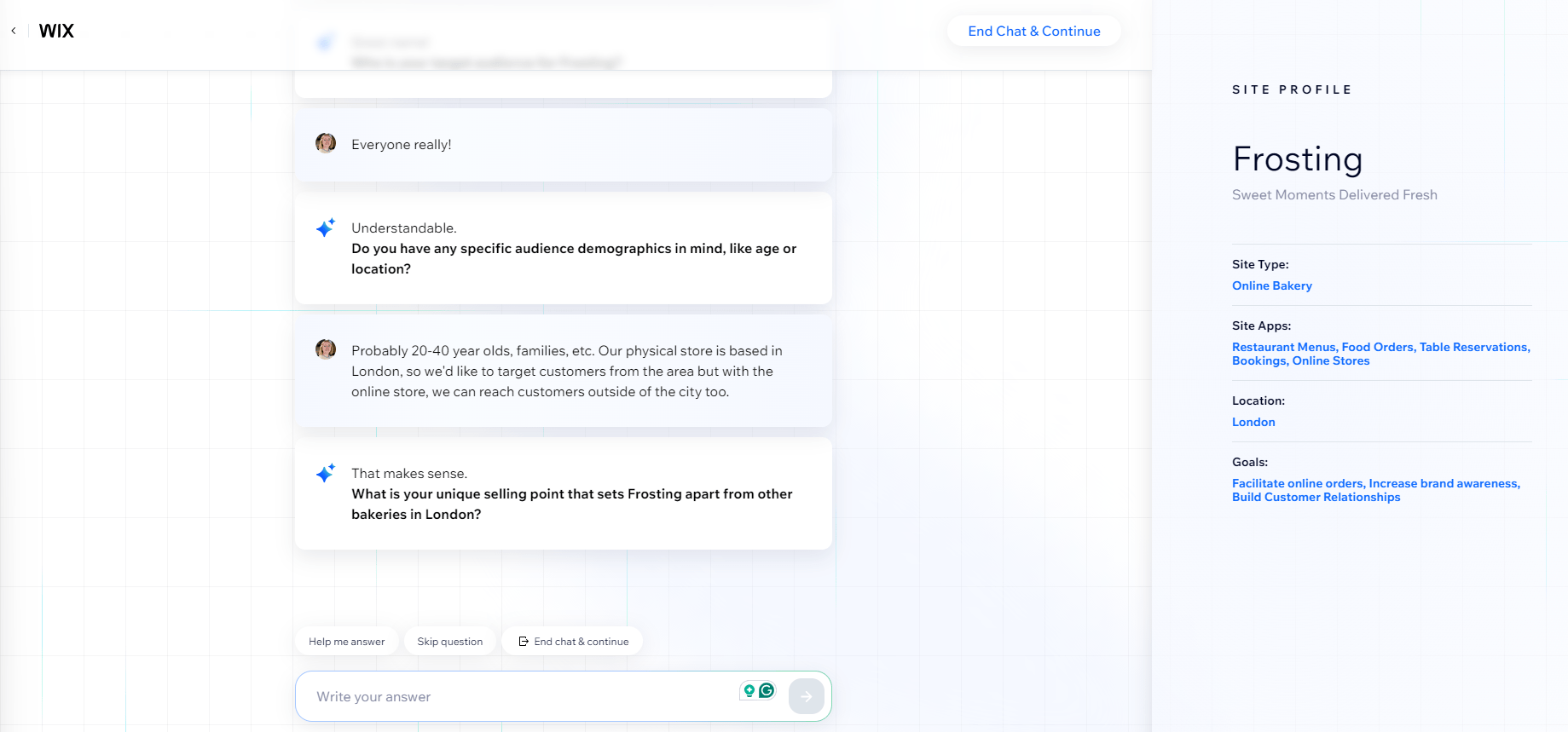The height and width of the screenshot is (732, 1568).
Task: Open the Online Bakery site type link
Action: [1271, 285]
